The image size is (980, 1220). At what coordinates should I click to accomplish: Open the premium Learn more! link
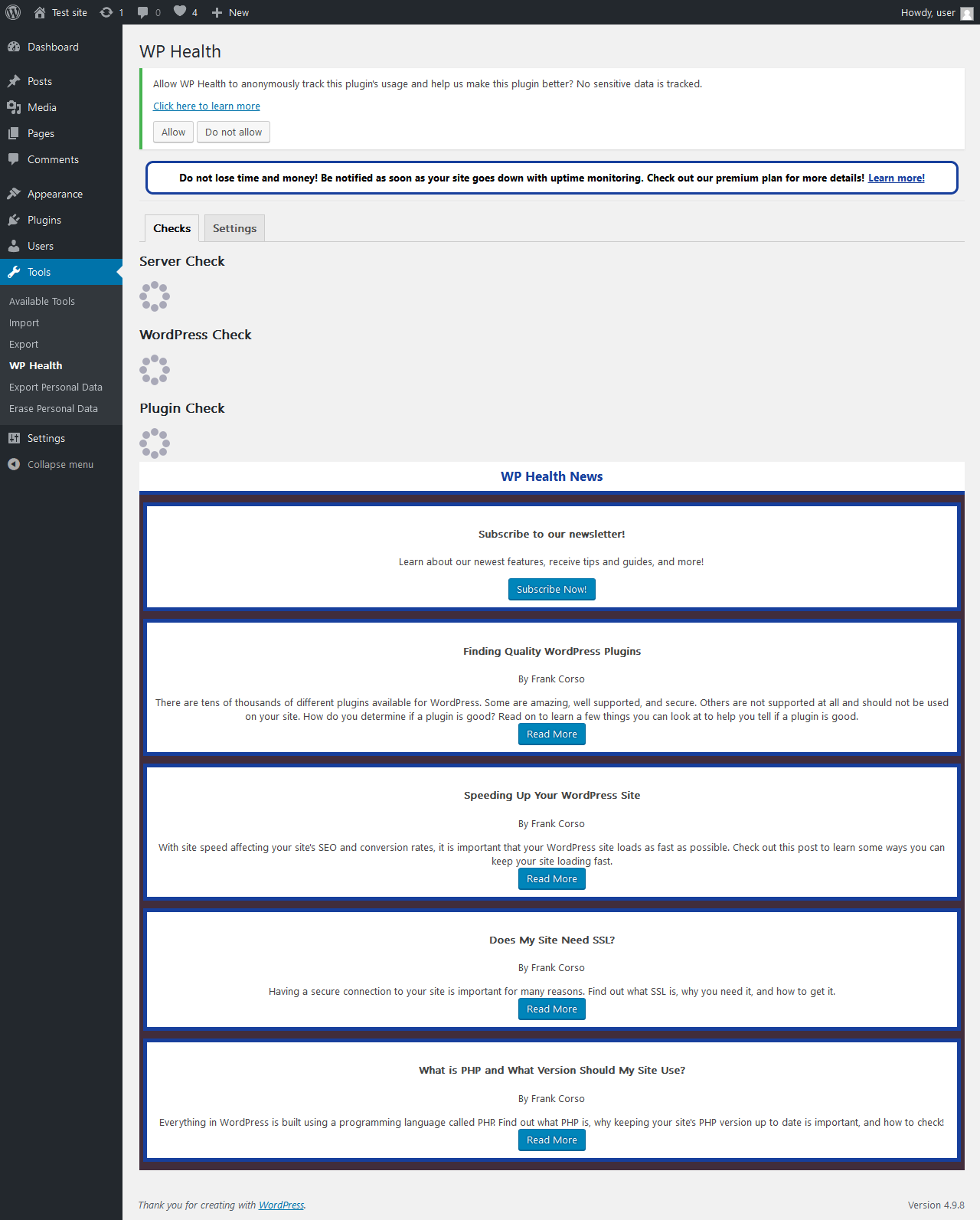click(x=897, y=178)
